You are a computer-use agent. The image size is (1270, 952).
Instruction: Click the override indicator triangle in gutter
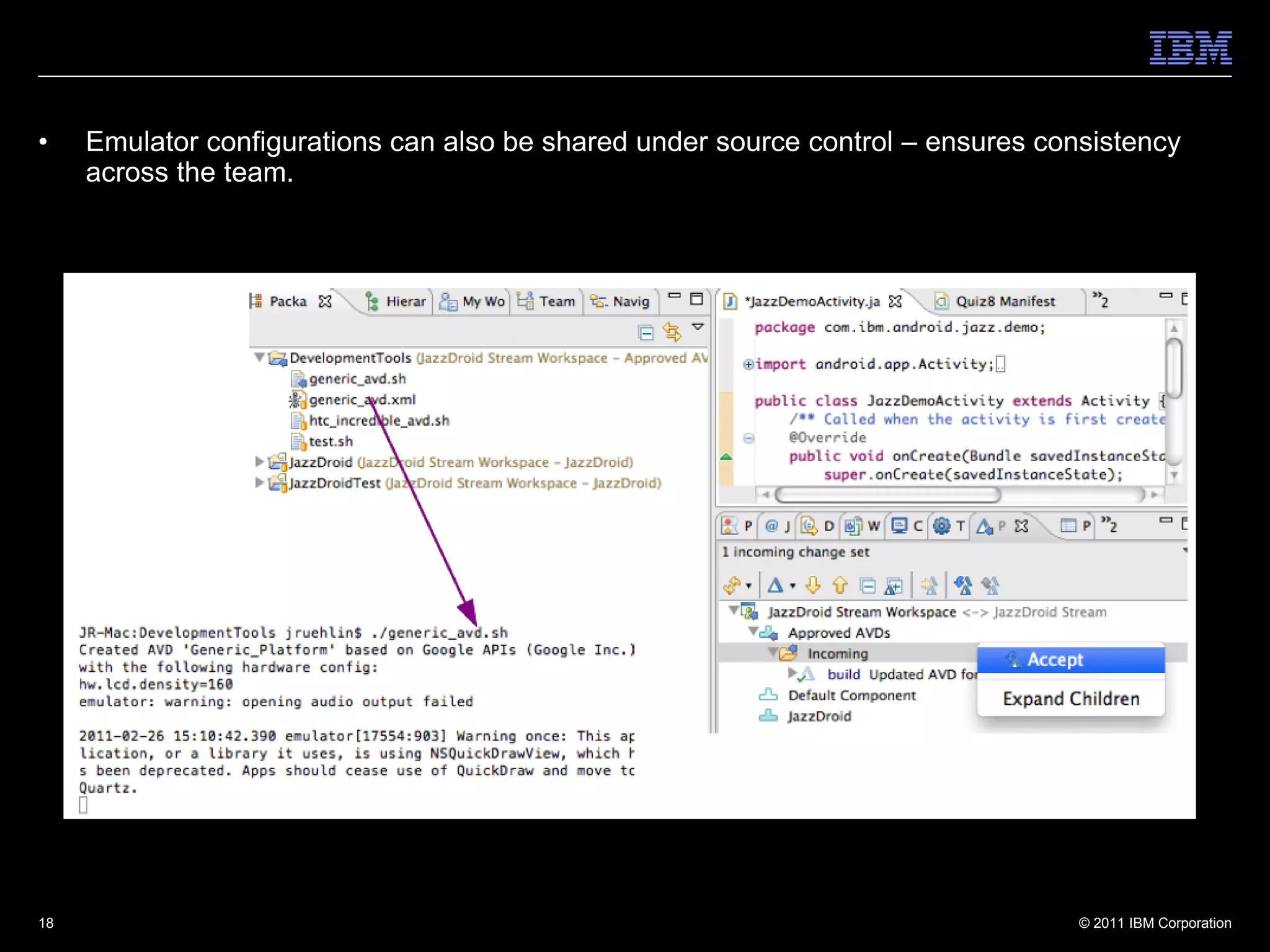click(x=726, y=457)
